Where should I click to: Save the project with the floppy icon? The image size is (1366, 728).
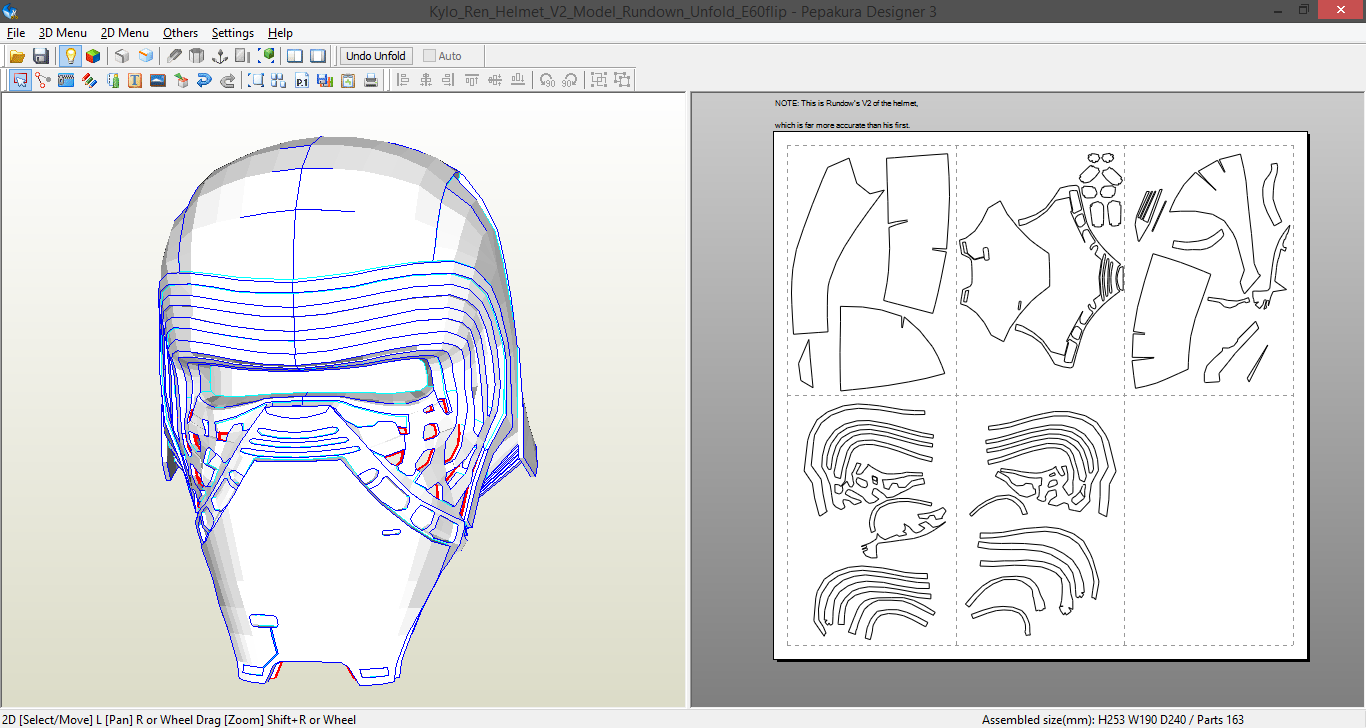[x=41, y=56]
